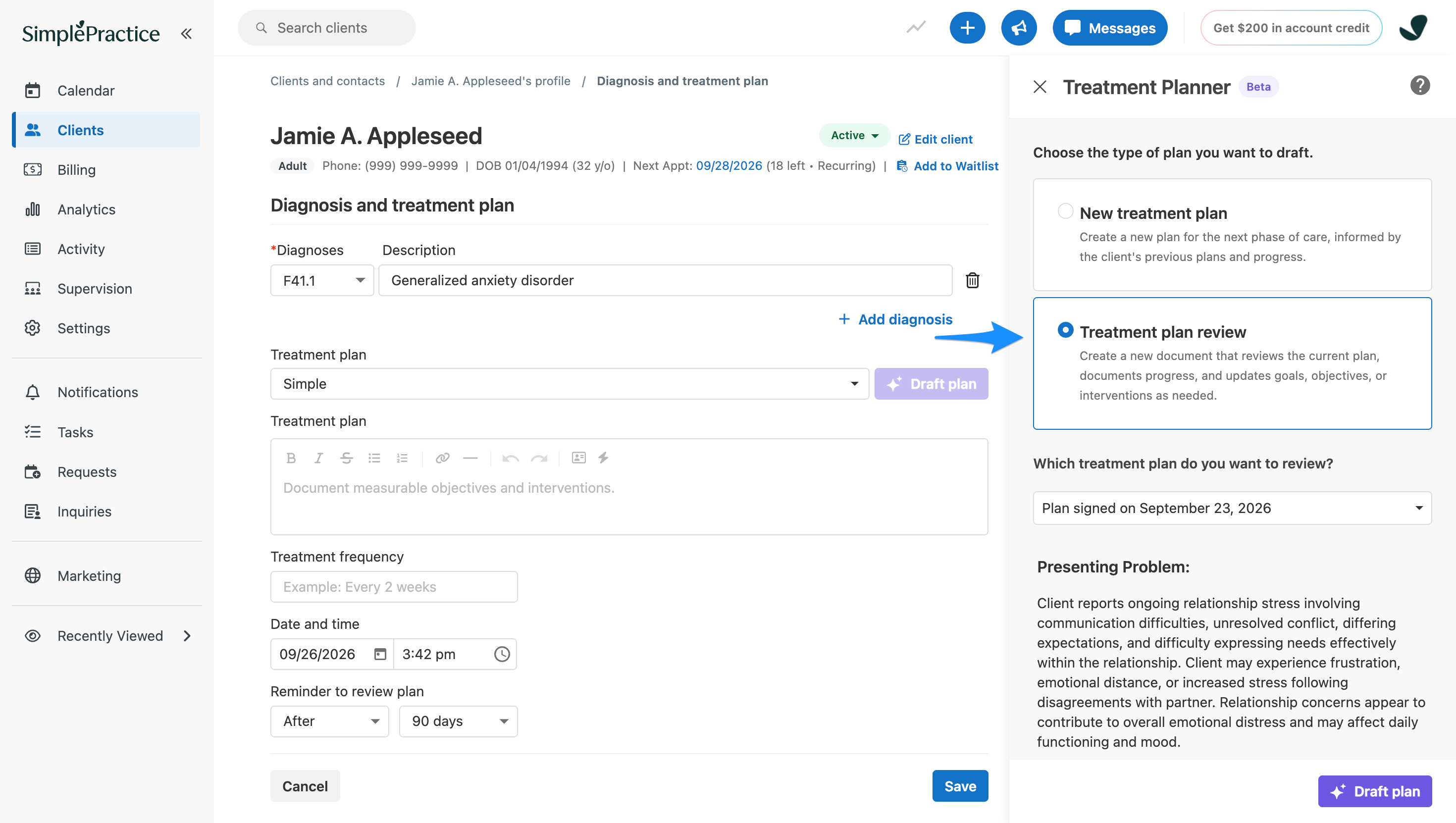The height and width of the screenshot is (823, 1456).
Task: Open the Active client status dropdown
Action: point(854,135)
